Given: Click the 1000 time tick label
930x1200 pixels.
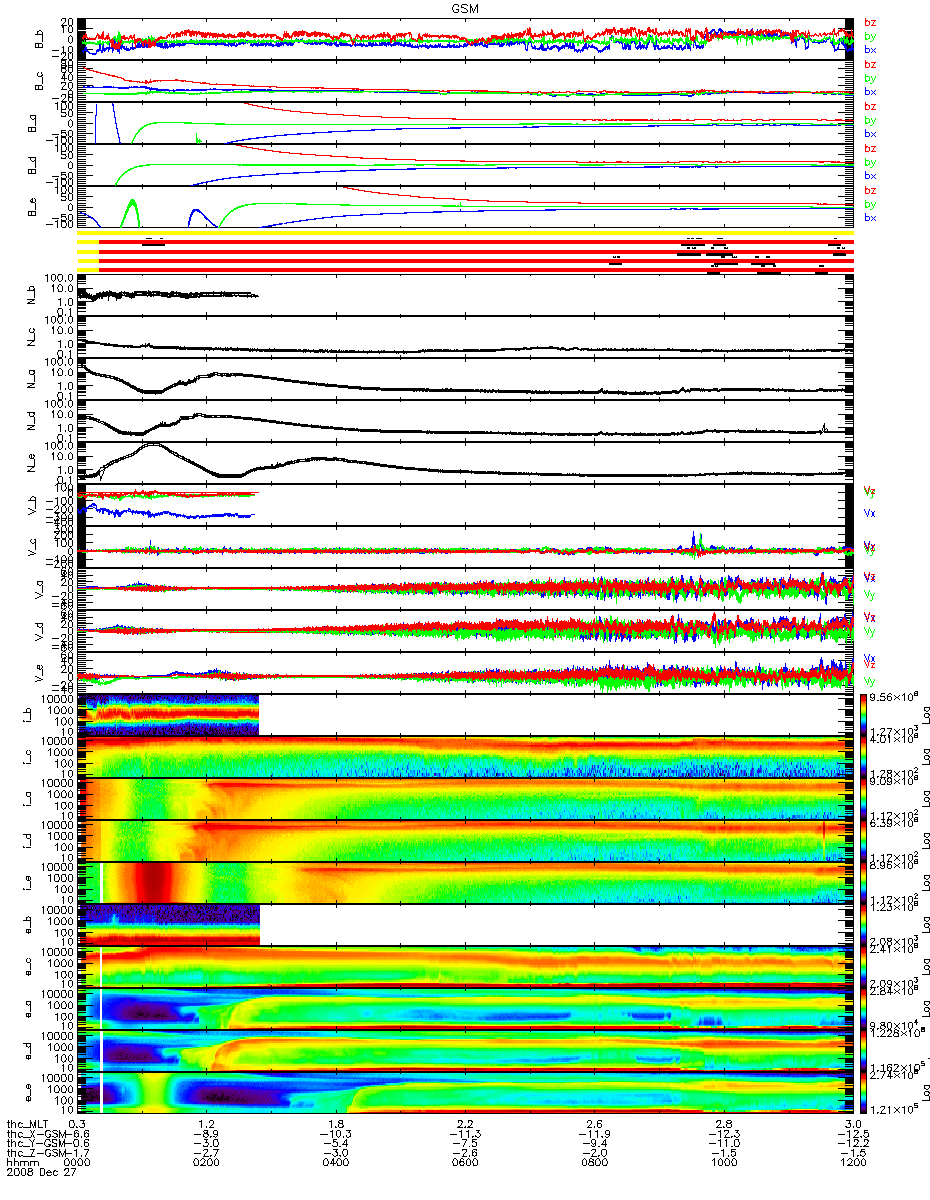Looking at the screenshot, I should 722,1163.
